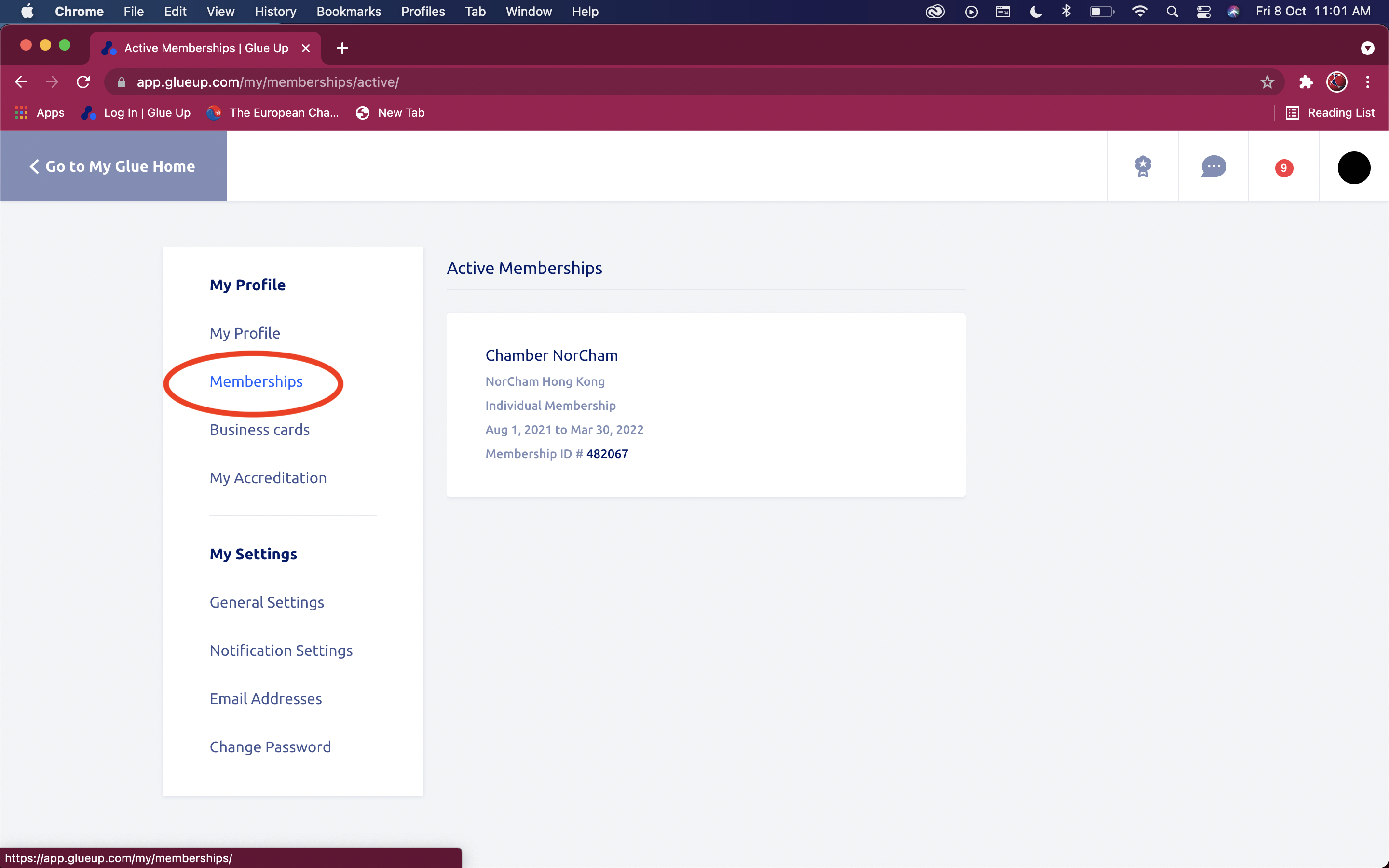This screenshot has height=868, width=1389.
Task: Expand Notification Settings preferences
Action: coord(280,649)
